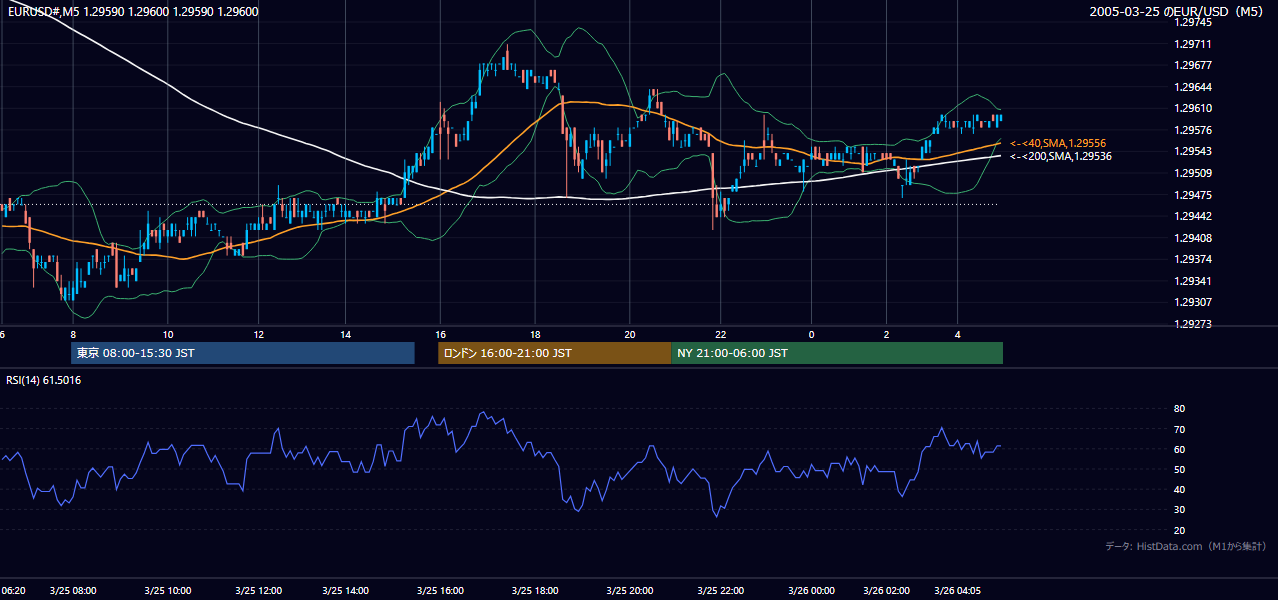
Task: Click the 3/25 18:00 time label
Action: point(535,590)
